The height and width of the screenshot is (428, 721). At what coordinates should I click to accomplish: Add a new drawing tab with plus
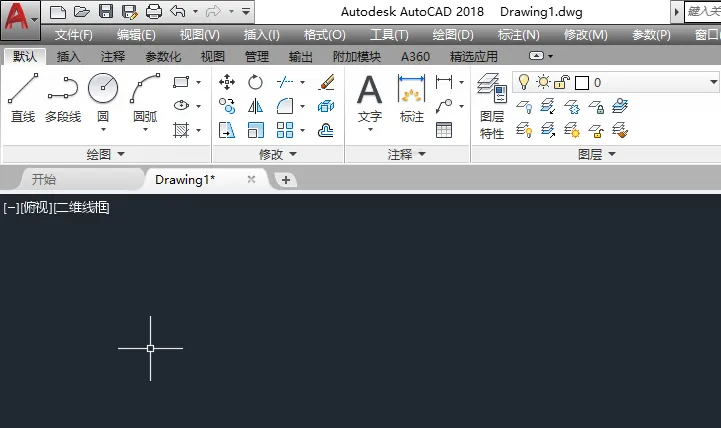286,180
